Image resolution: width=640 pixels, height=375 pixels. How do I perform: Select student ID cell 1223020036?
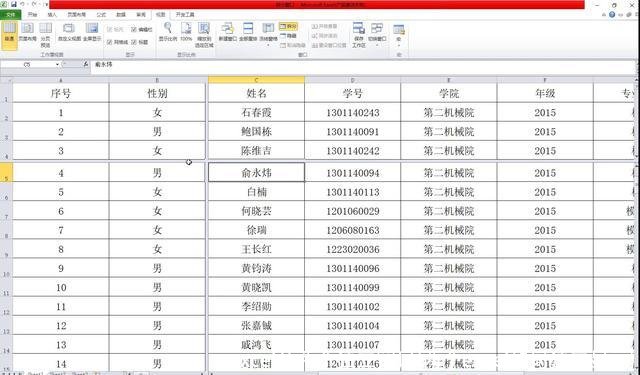click(353, 249)
